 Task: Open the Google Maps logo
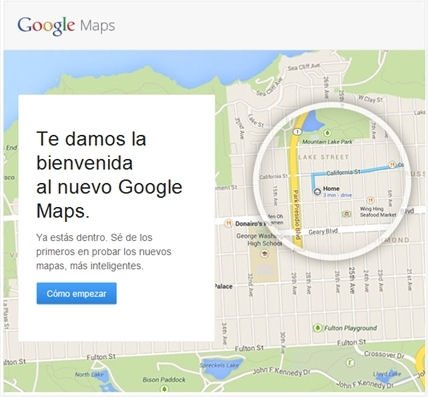click(66, 26)
